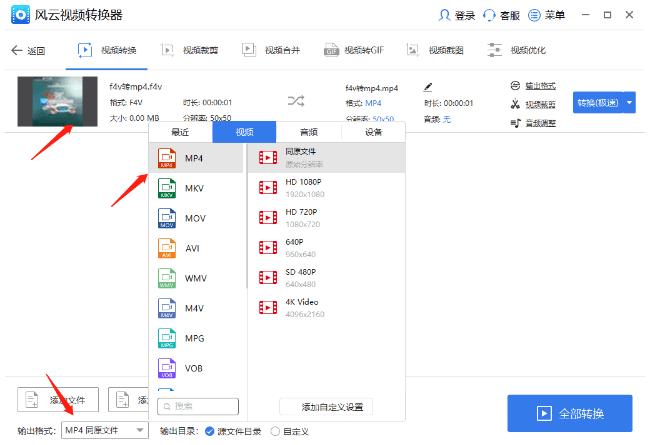649x445 pixels.
Task: Choose AVI format icon
Action: [x=167, y=248]
